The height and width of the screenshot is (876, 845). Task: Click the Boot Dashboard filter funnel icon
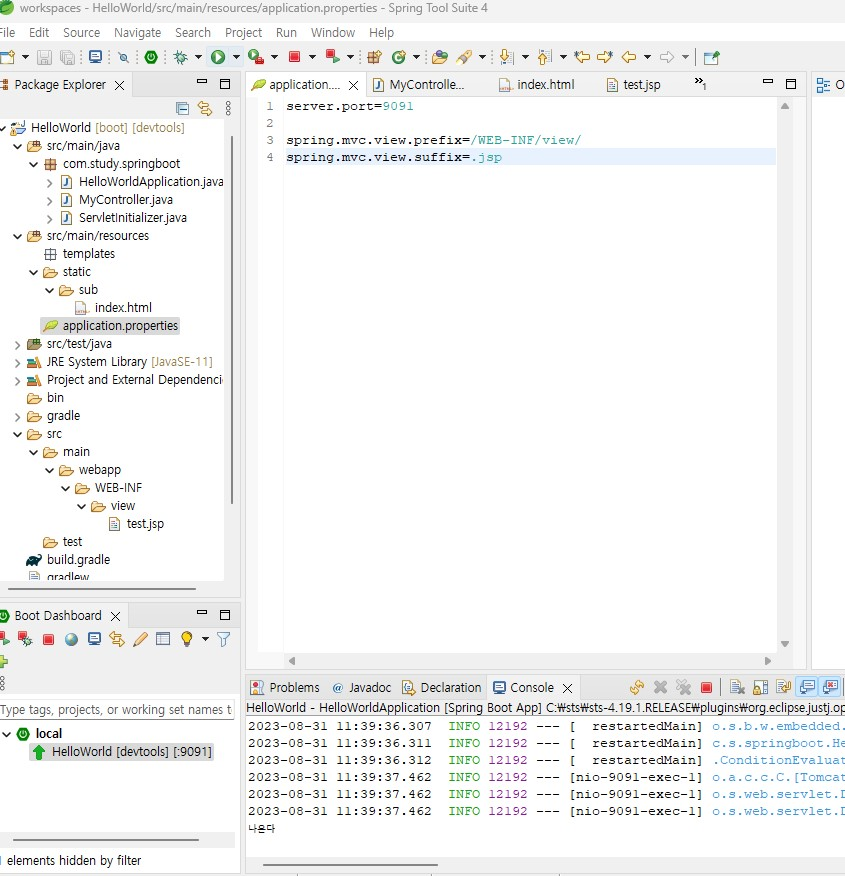pos(223,639)
